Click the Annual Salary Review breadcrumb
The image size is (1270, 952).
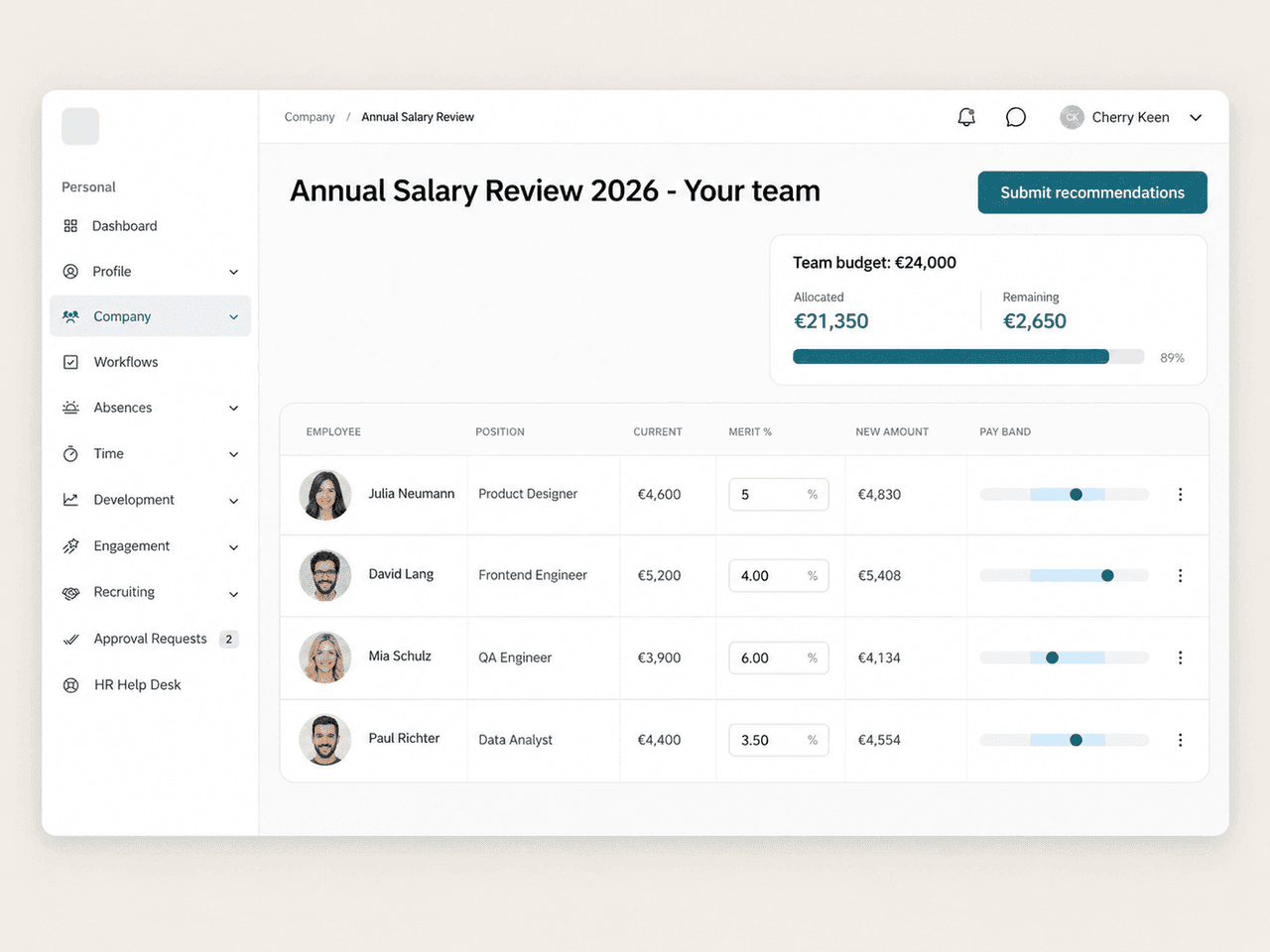[418, 117]
